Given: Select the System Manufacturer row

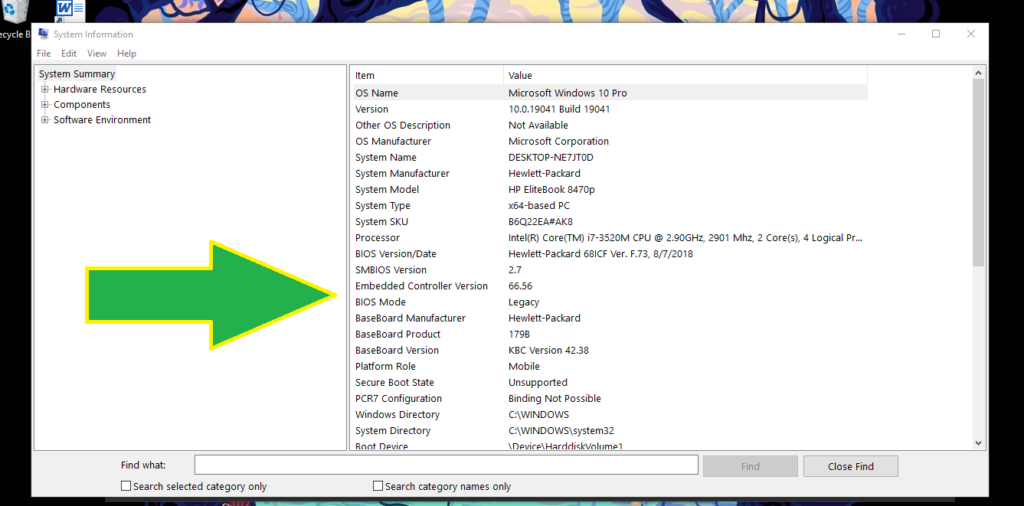Looking at the screenshot, I should coord(610,174).
